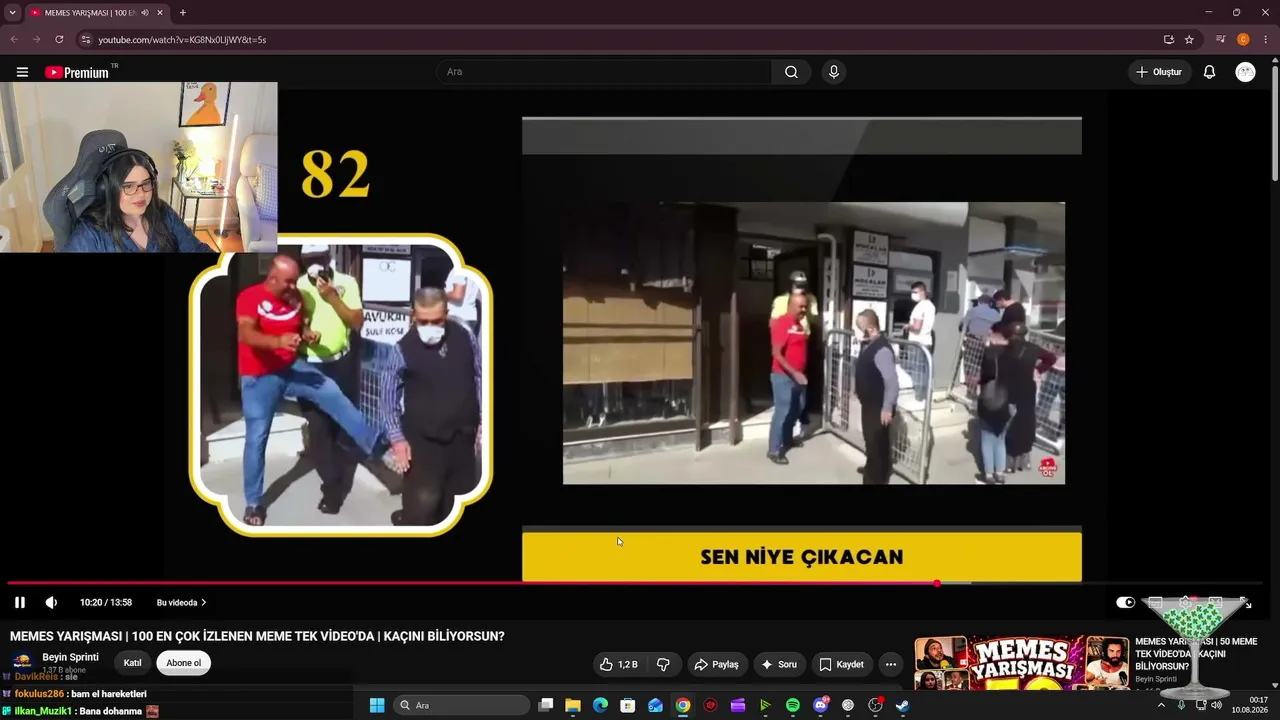Screen dimensions: 1280x720
Task: Click the Chrome address bar URL
Action: pyautogui.click(x=182, y=40)
